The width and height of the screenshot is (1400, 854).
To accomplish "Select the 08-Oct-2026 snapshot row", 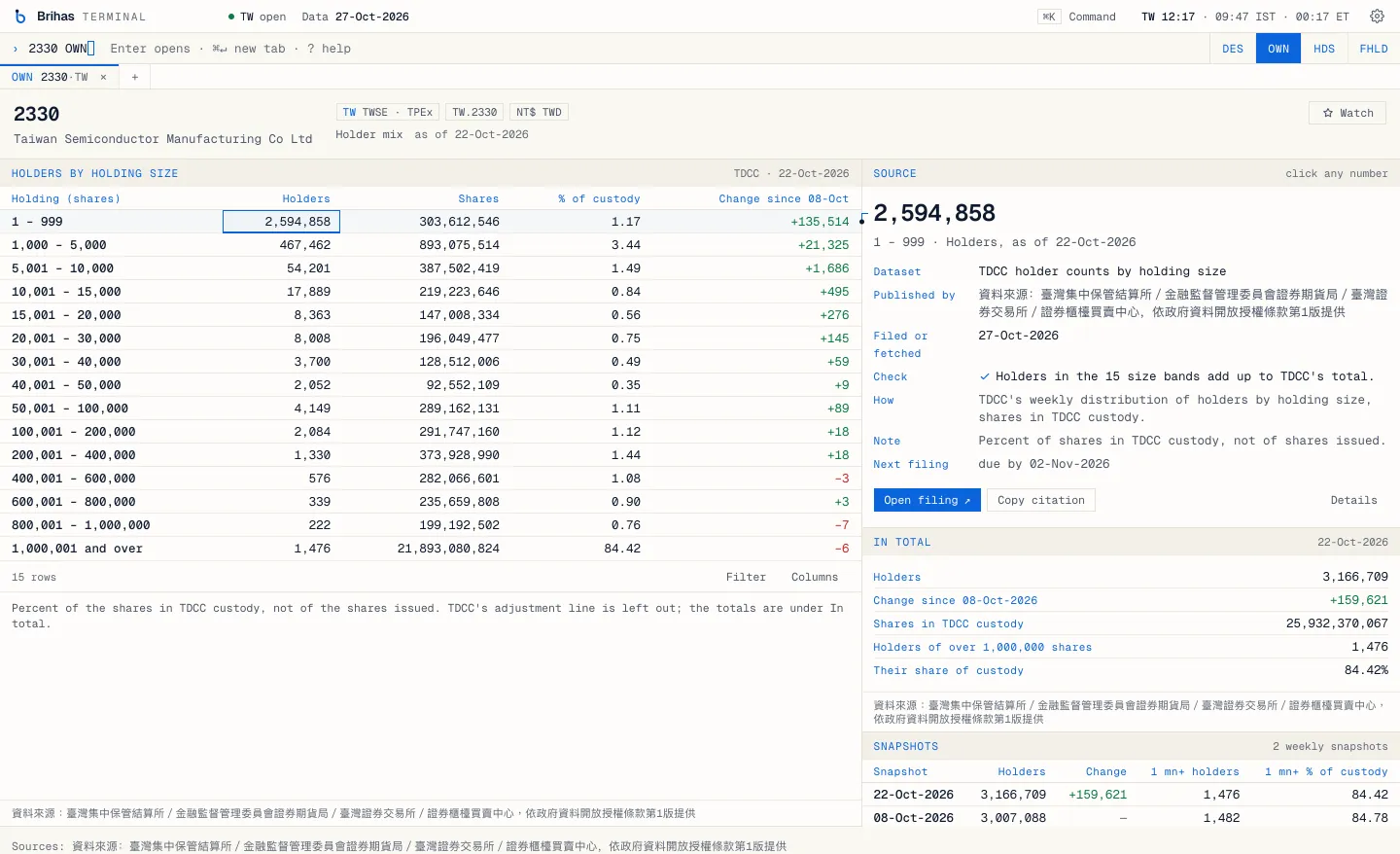I will point(1131,818).
